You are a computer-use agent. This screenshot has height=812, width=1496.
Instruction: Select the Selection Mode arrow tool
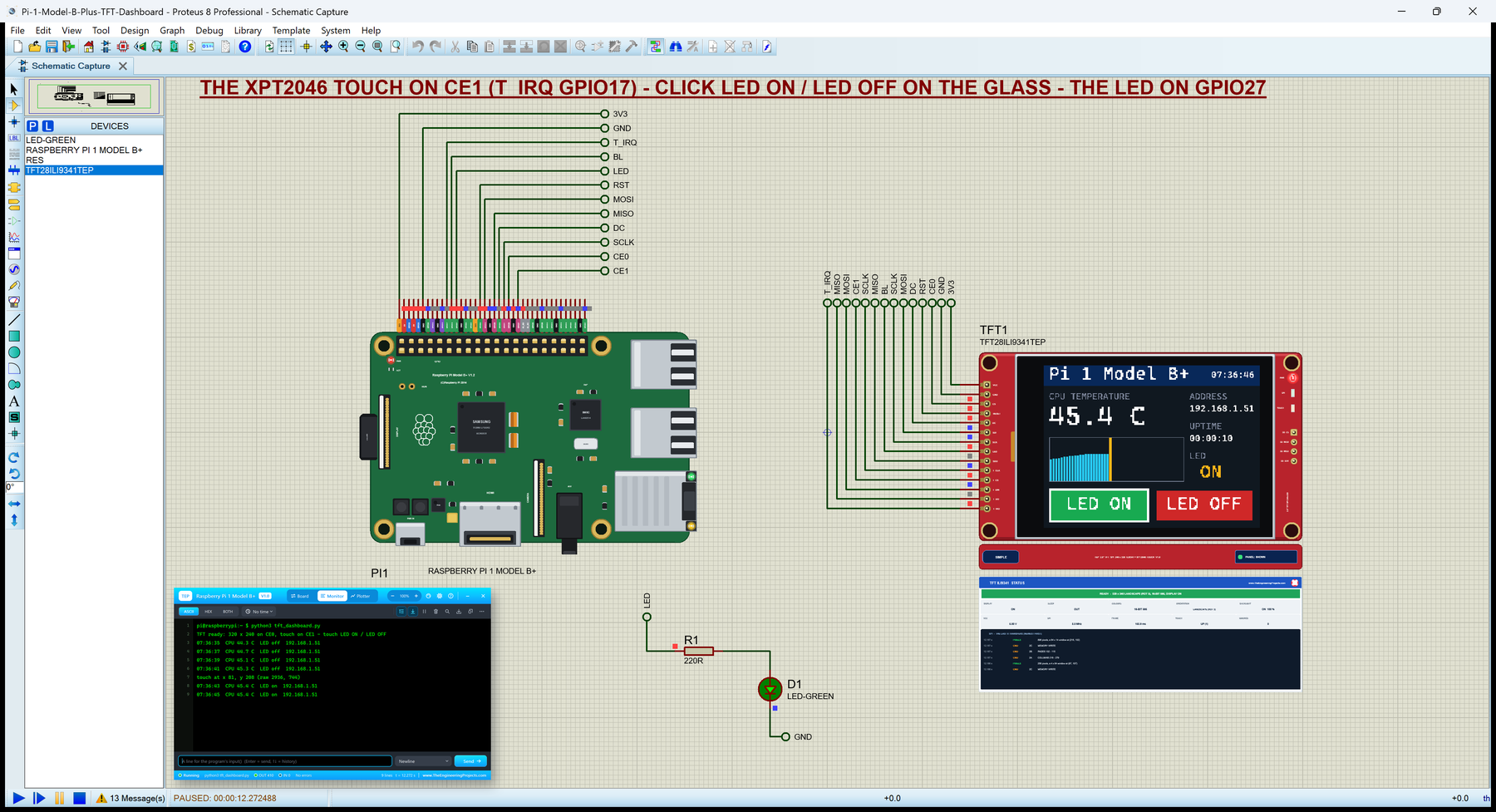tap(13, 89)
